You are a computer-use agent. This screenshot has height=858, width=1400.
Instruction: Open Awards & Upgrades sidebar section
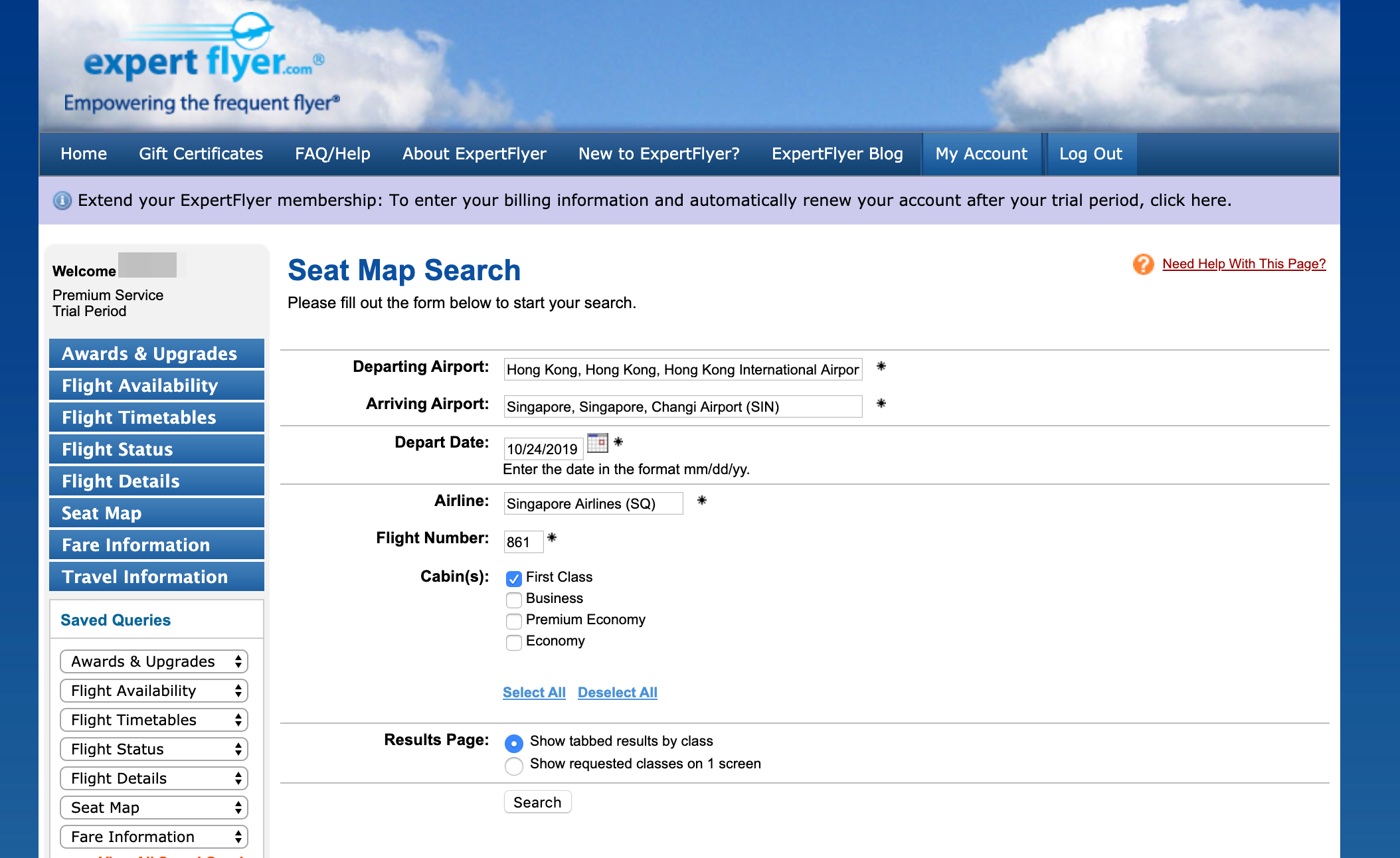(x=157, y=353)
